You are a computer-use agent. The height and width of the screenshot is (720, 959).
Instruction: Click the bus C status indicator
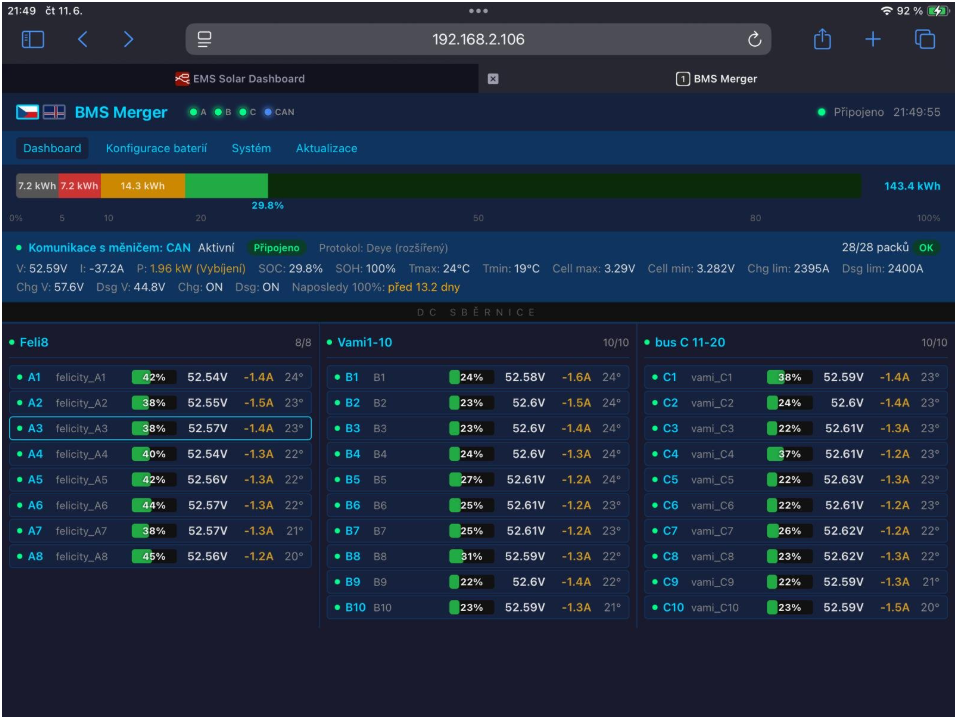(247, 112)
